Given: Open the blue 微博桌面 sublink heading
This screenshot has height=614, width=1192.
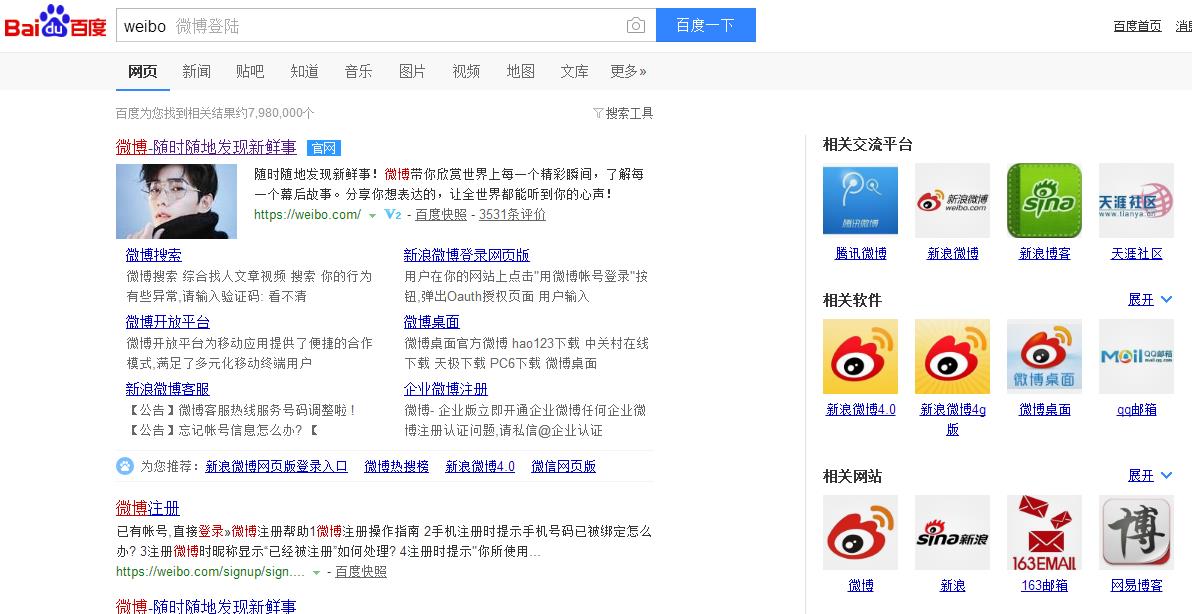Looking at the screenshot, I should point(431,322).
